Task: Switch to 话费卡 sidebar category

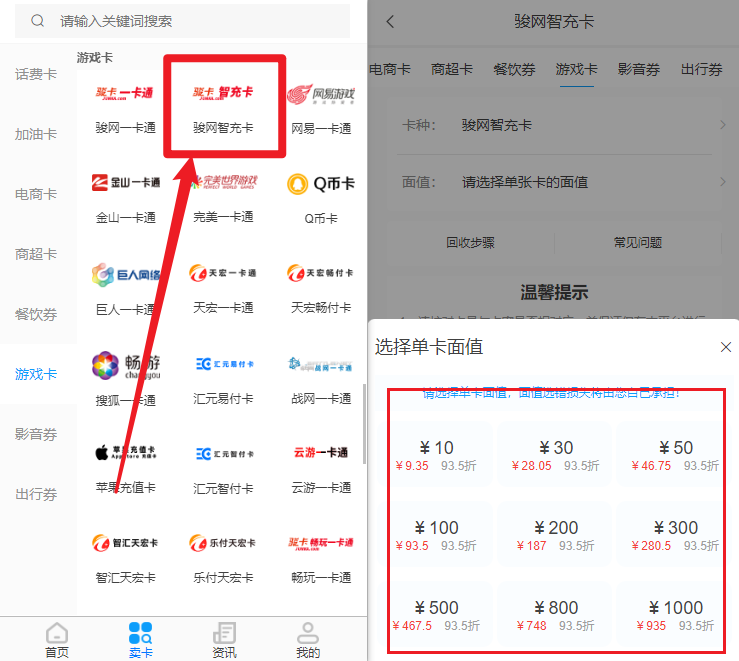Action: [36, 74]
